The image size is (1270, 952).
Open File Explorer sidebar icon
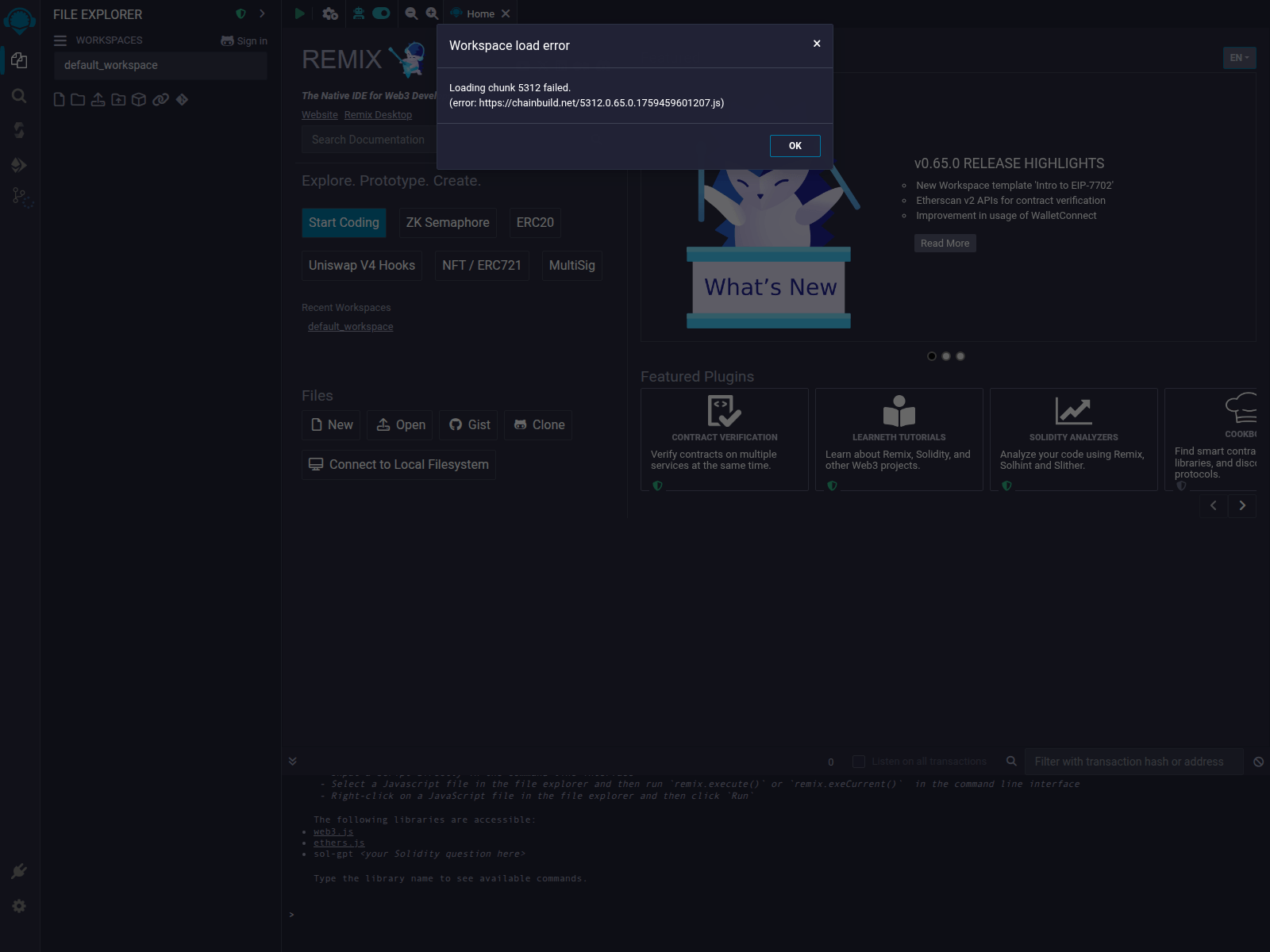click(x=19, y=60)
